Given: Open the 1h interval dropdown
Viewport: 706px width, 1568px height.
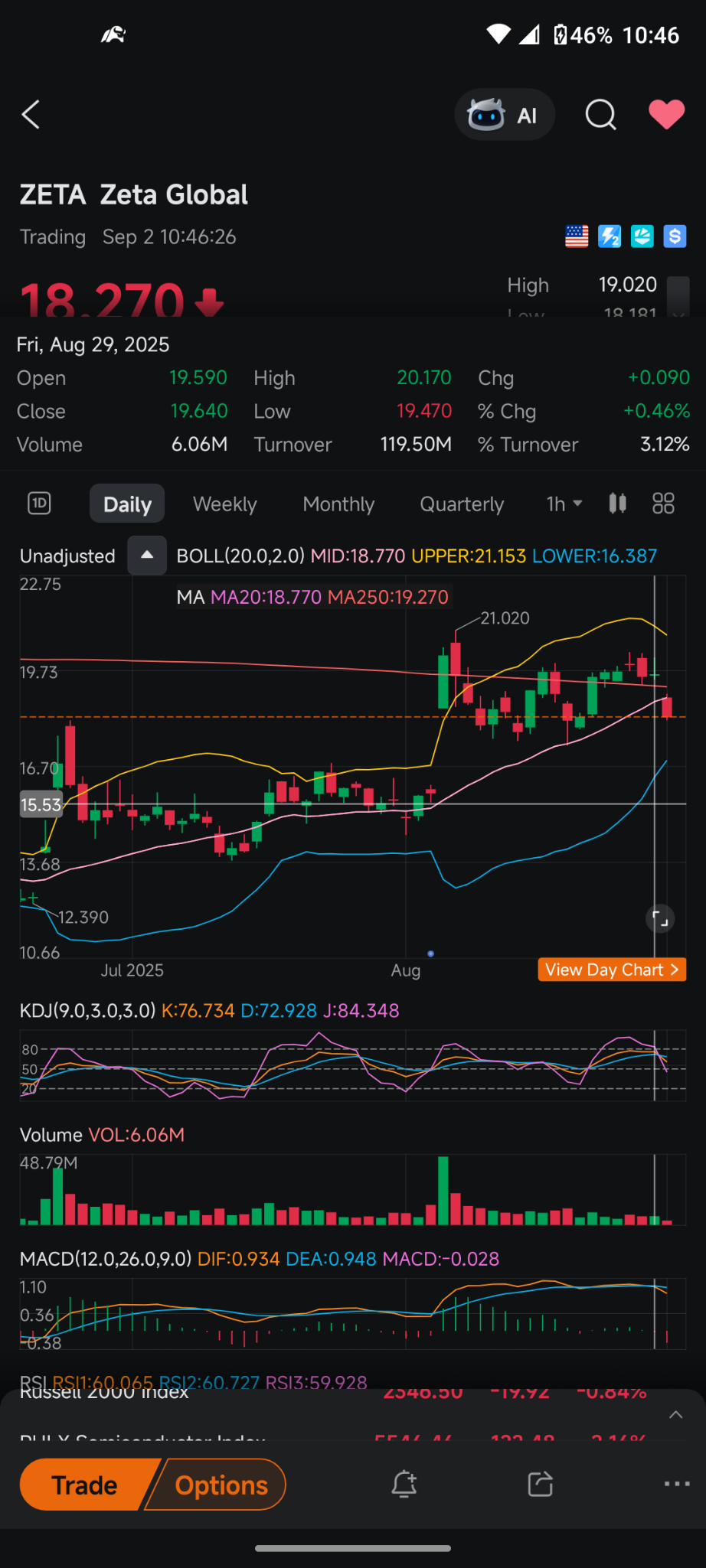Looking at the screenshot, I should point(564,504).
